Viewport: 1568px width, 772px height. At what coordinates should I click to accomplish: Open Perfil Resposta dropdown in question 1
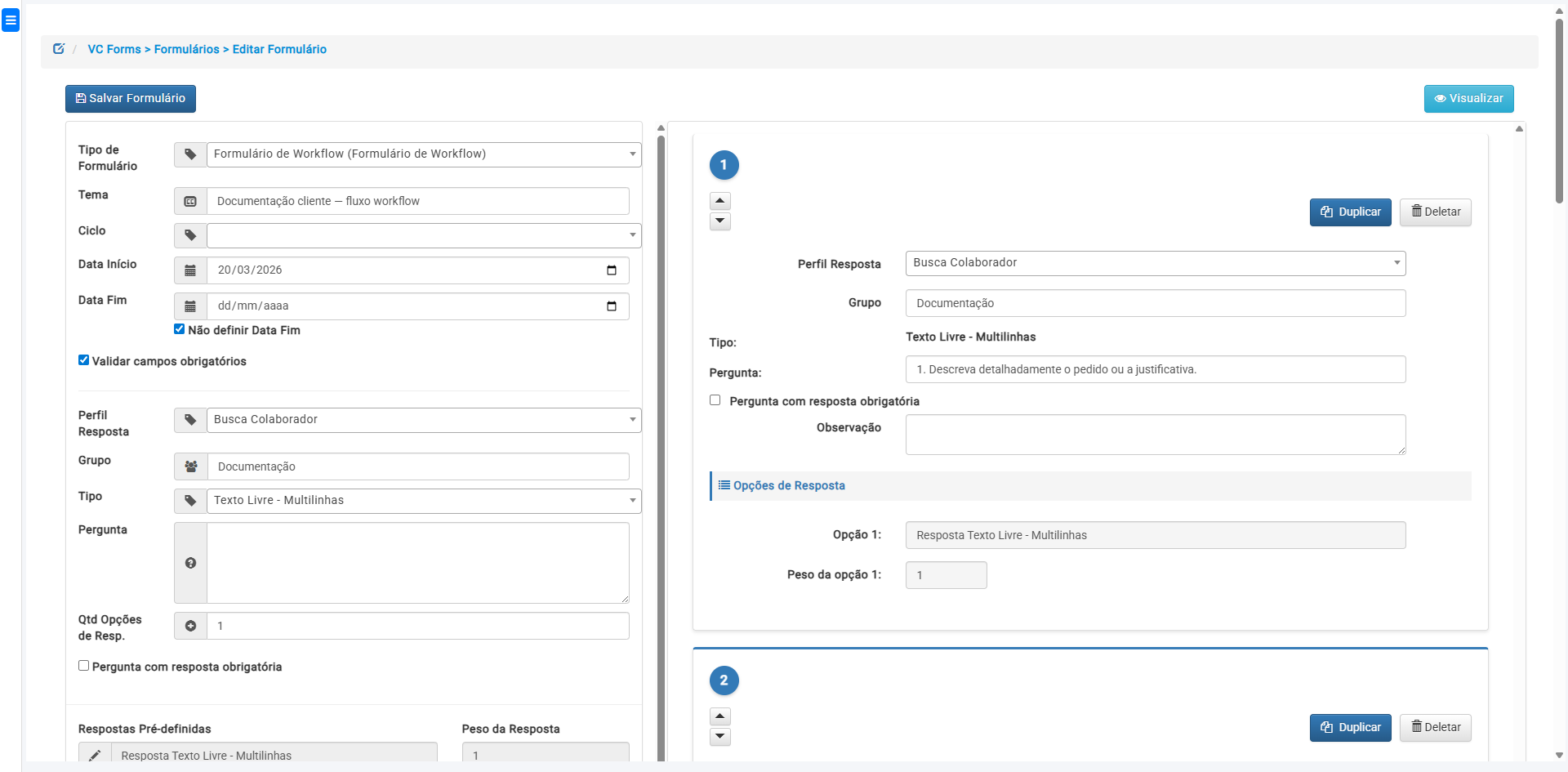tap(1155, 263)
